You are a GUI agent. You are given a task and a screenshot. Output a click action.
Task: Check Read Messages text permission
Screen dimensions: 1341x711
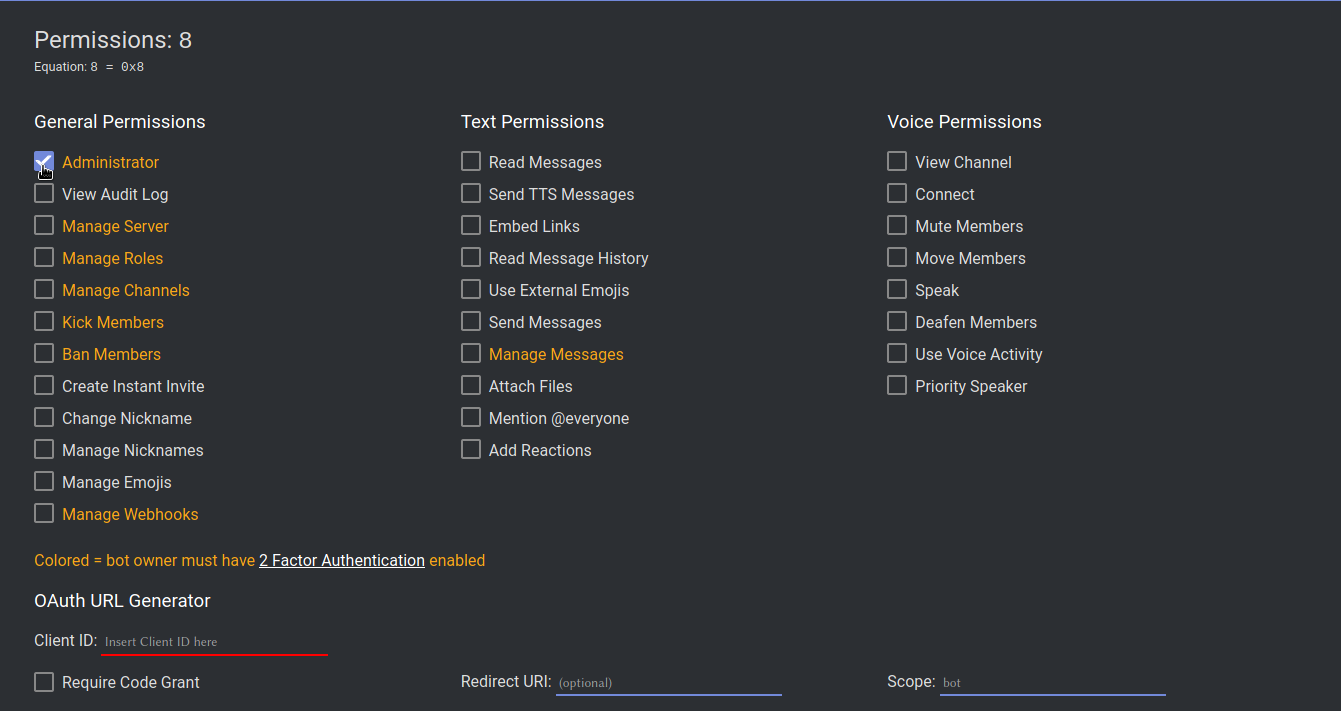pos(471,162)
